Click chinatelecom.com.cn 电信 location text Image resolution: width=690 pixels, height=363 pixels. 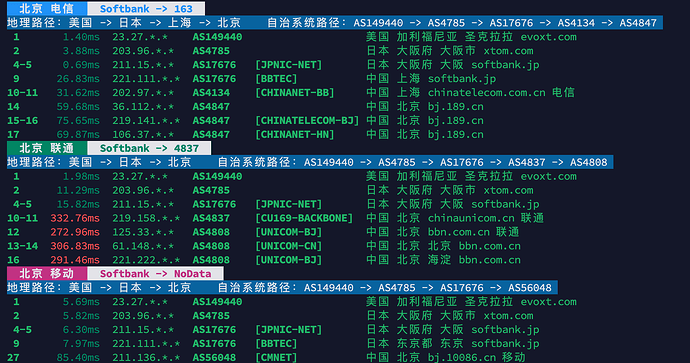pyautogui.click(x=501, y=93)
